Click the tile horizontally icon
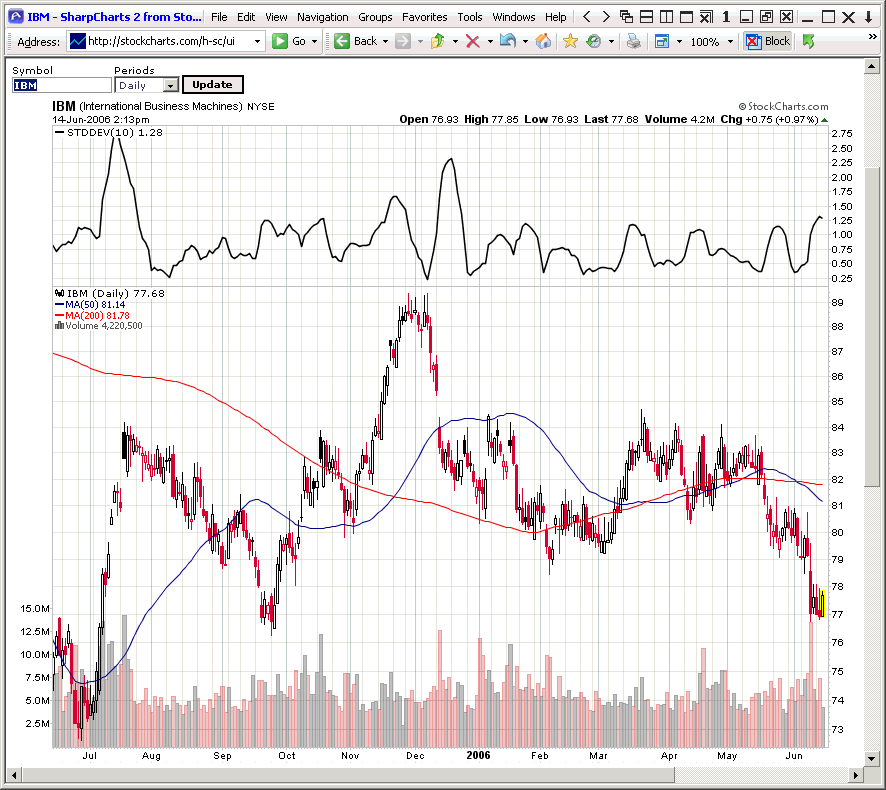Screen dimensions: 886x790 647,17
